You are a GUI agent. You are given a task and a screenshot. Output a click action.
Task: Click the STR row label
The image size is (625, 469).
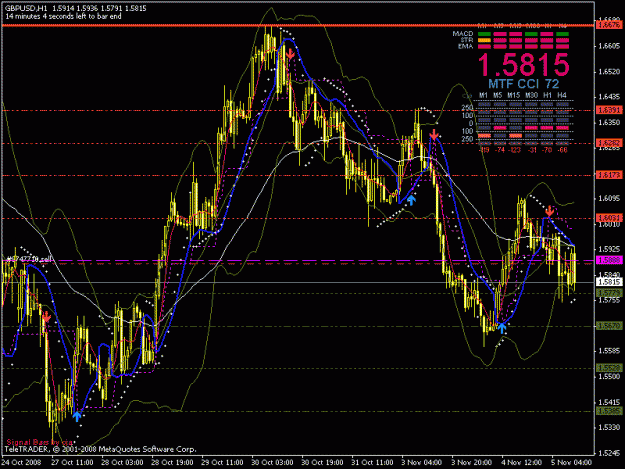467,40
